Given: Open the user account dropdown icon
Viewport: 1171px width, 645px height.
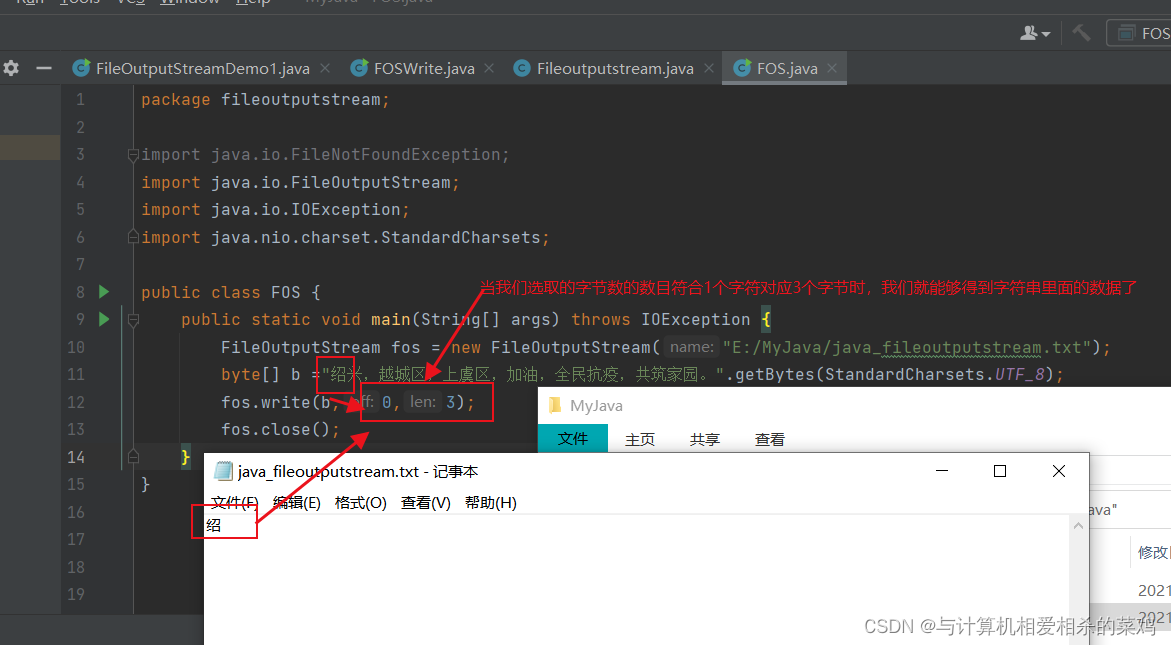Looking at the screenshot, I should click(x=1034, y=33).
